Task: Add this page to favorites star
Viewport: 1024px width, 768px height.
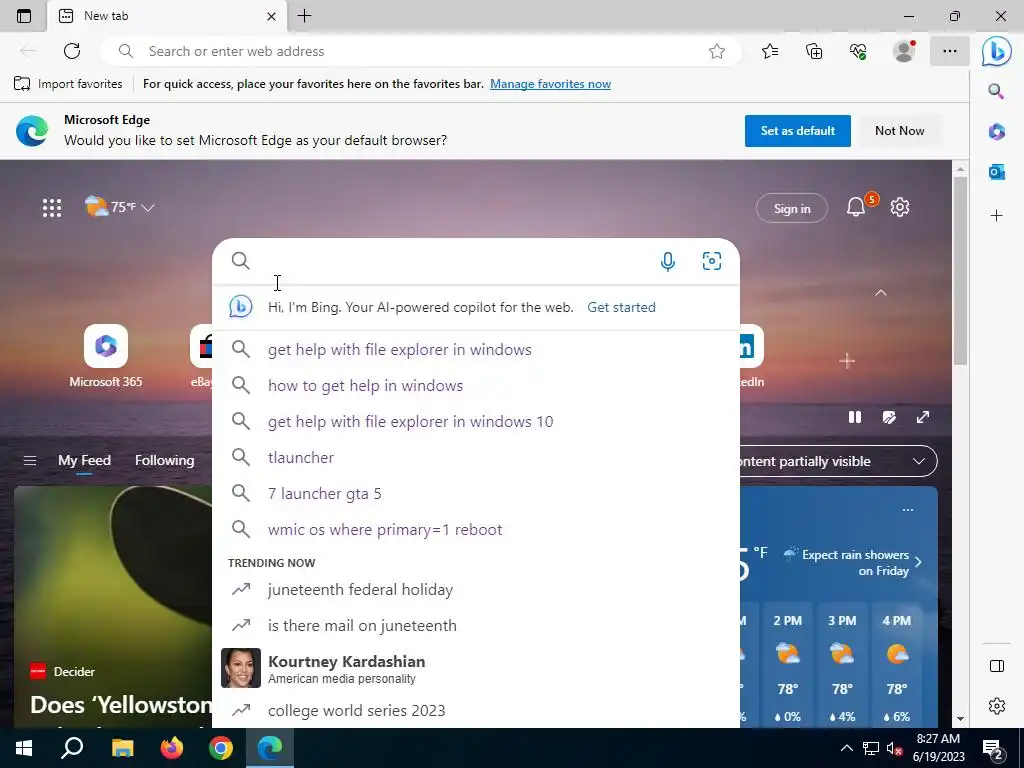Action: point(716,51)
